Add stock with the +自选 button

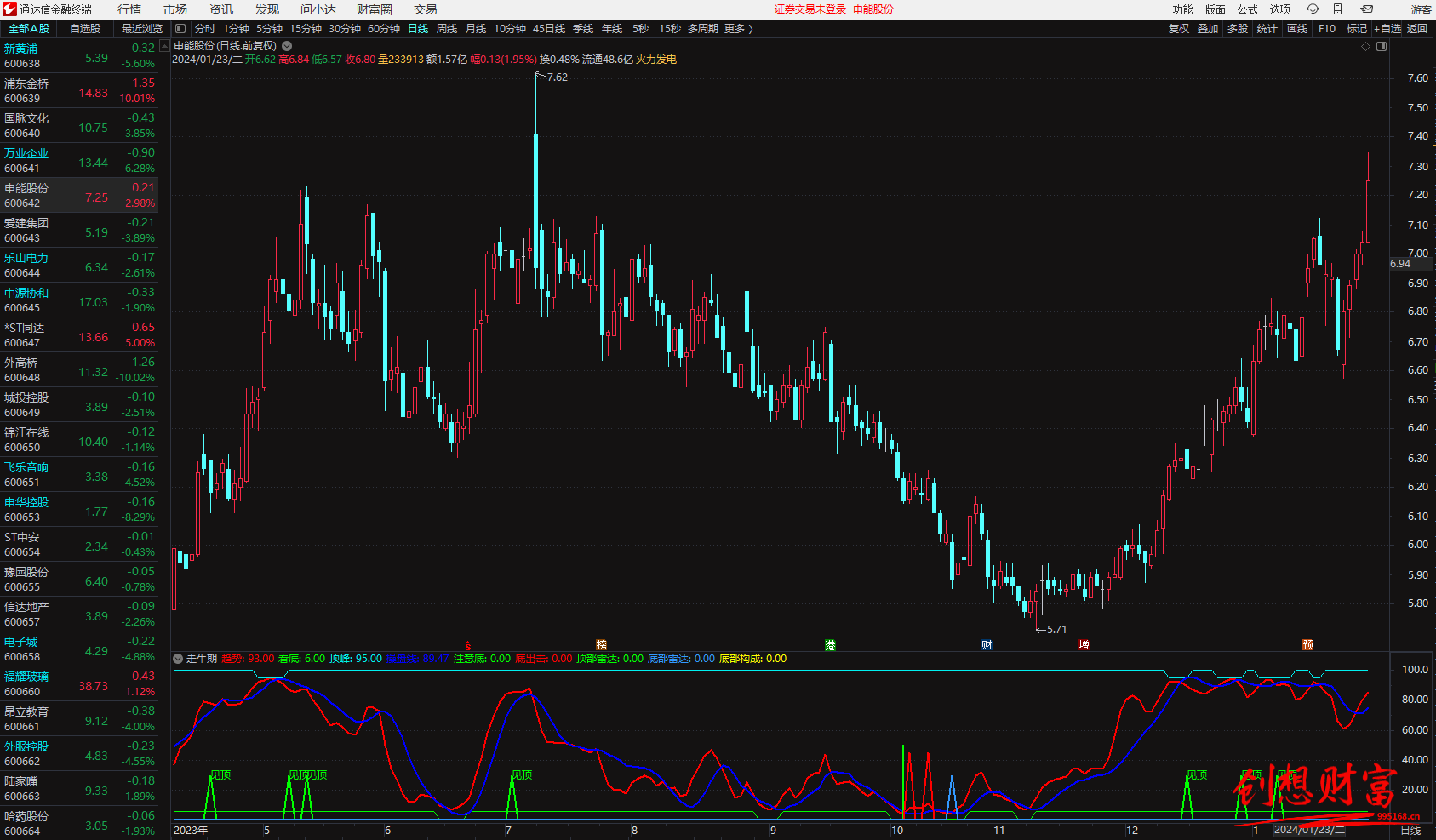pyautogui.click(x=1387, y=29)
